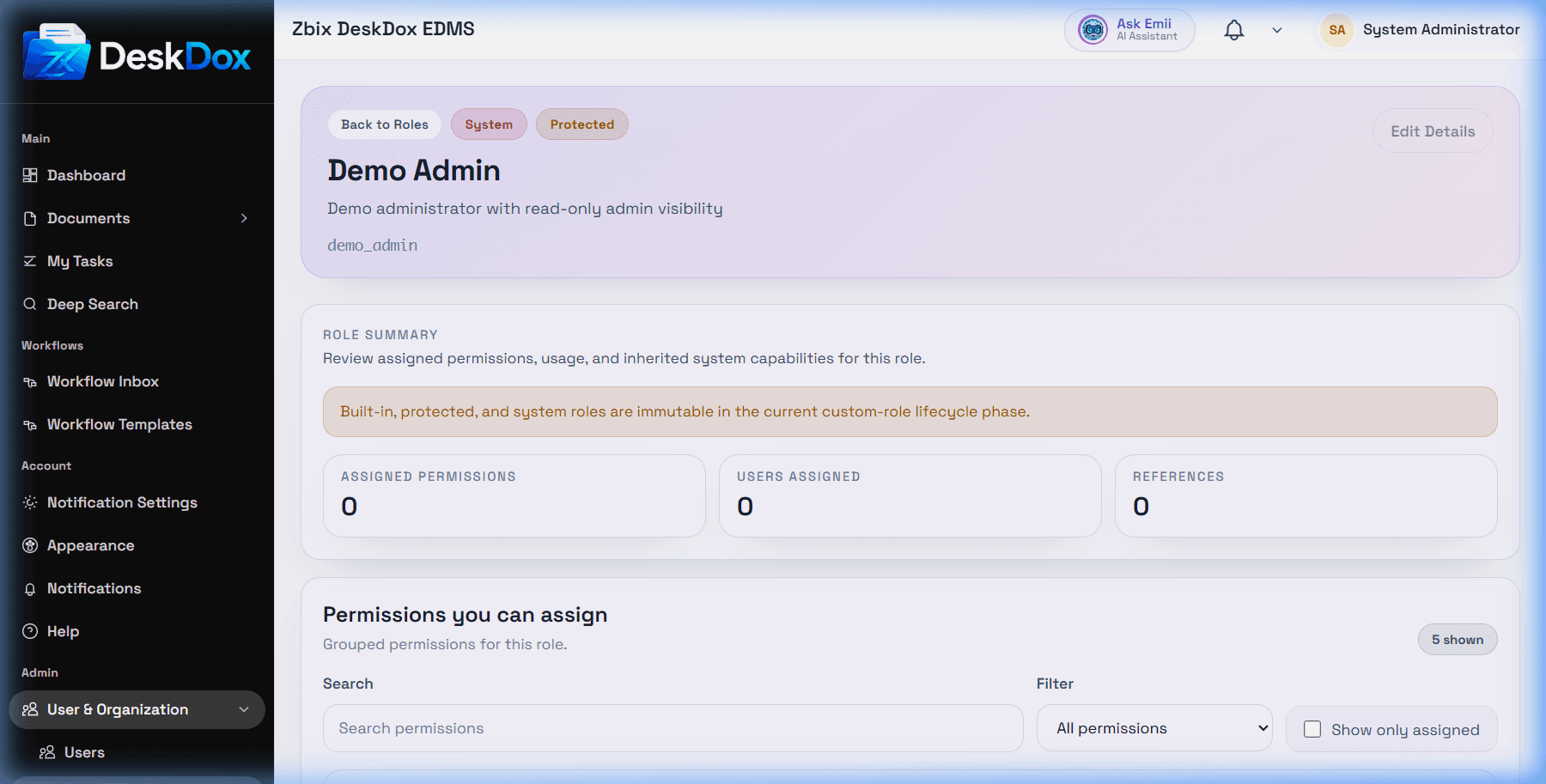Open Notification Settings menu item
This screenshot has height=784, width=1546.
(x=137, y=502)
